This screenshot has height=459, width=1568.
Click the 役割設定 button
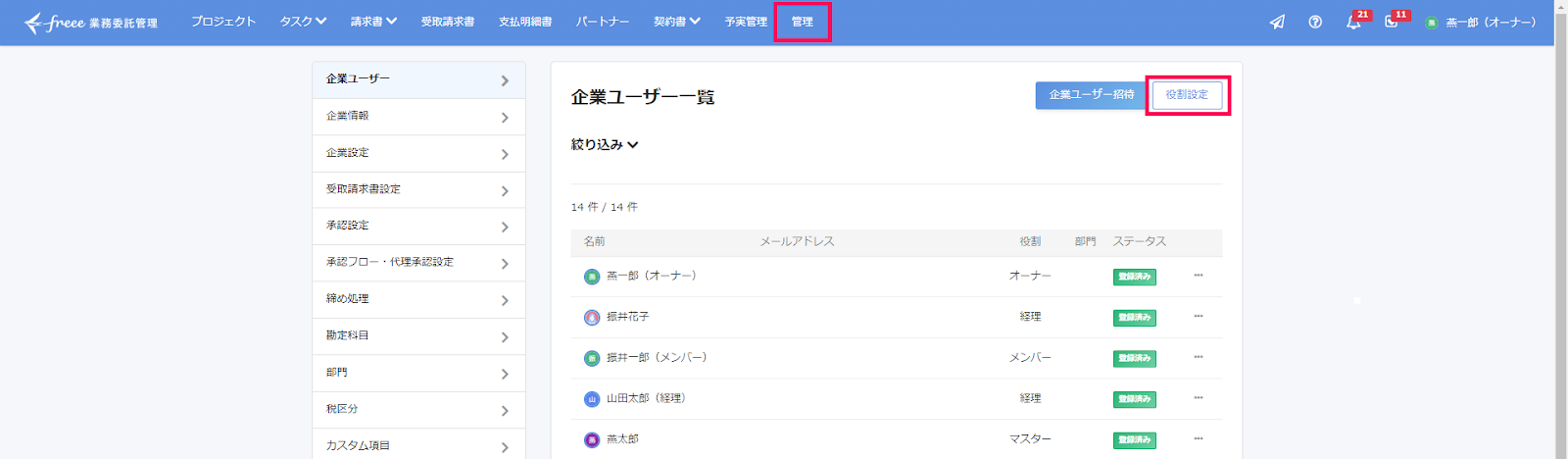pos(1187,95)
